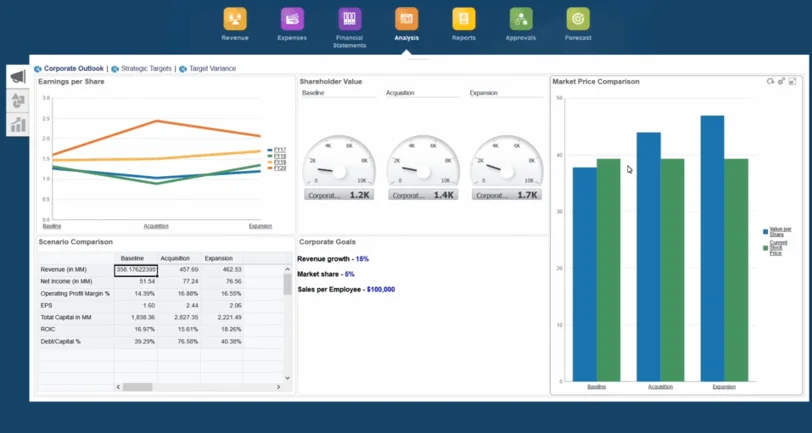The image size is (812, 433).
Task: Click the Value per Share legend label
Action: coord(780,231)
